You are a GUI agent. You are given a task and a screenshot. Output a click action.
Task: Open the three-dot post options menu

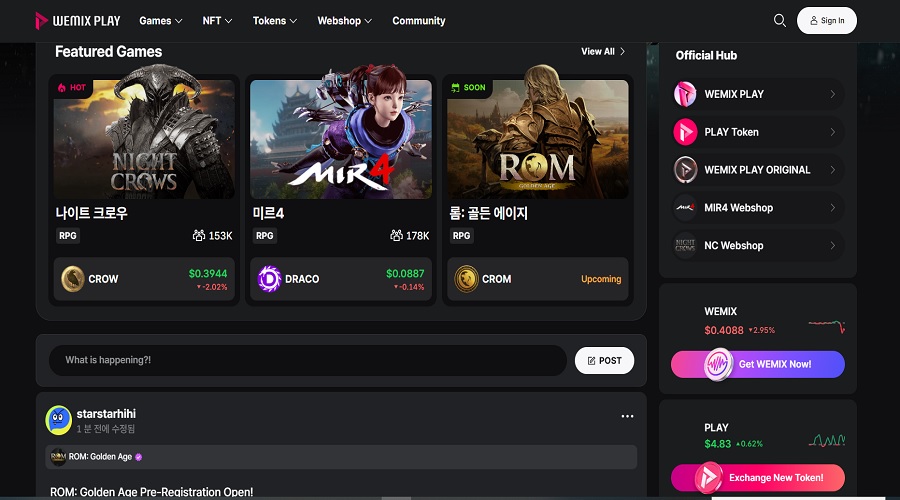[x=627, y=416]
